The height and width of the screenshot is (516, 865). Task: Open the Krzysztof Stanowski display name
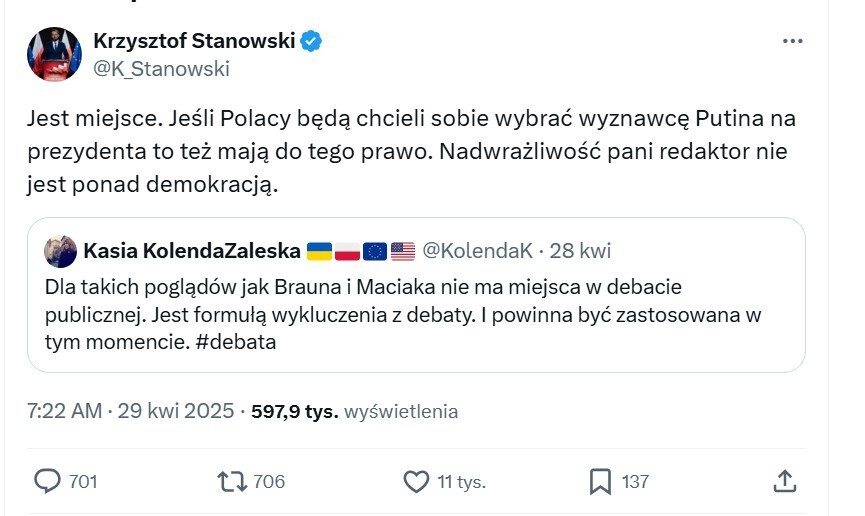coord(194,41)
